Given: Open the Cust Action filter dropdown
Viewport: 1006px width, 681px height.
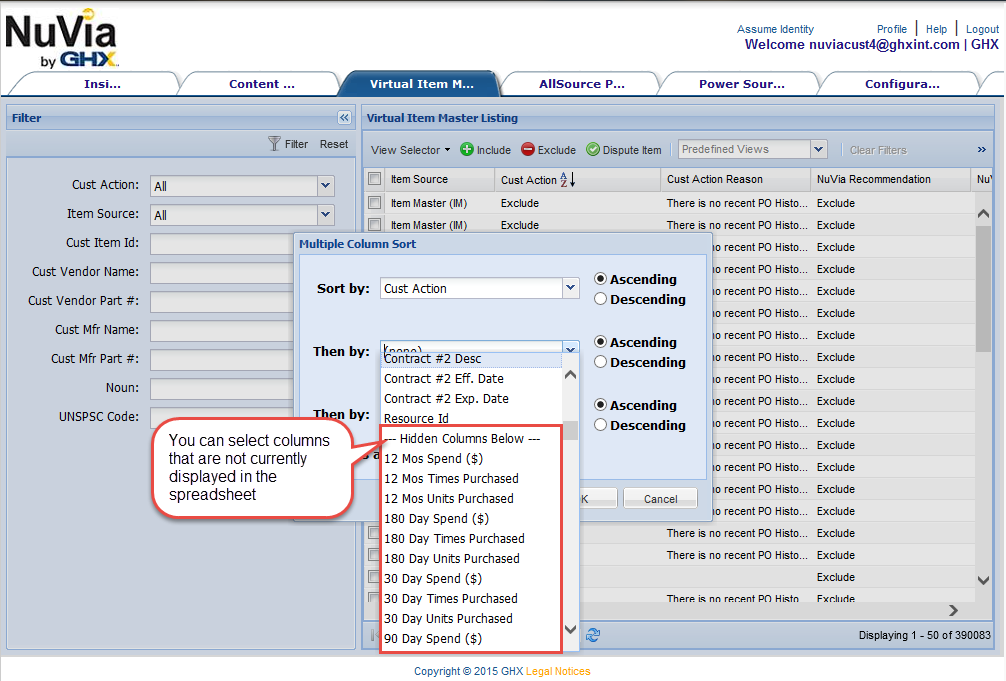Looking at the screenshot, I should [326, 185].
